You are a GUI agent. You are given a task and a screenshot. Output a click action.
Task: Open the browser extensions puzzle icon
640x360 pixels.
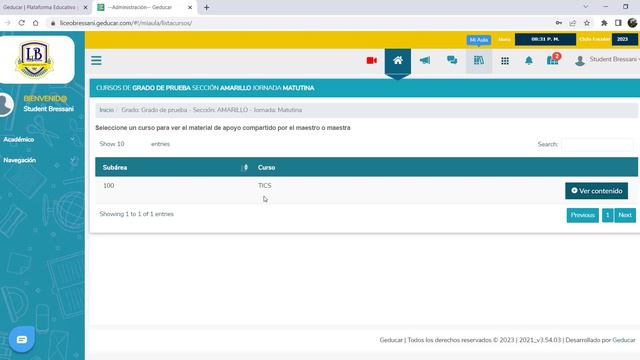tap(604, 23)
